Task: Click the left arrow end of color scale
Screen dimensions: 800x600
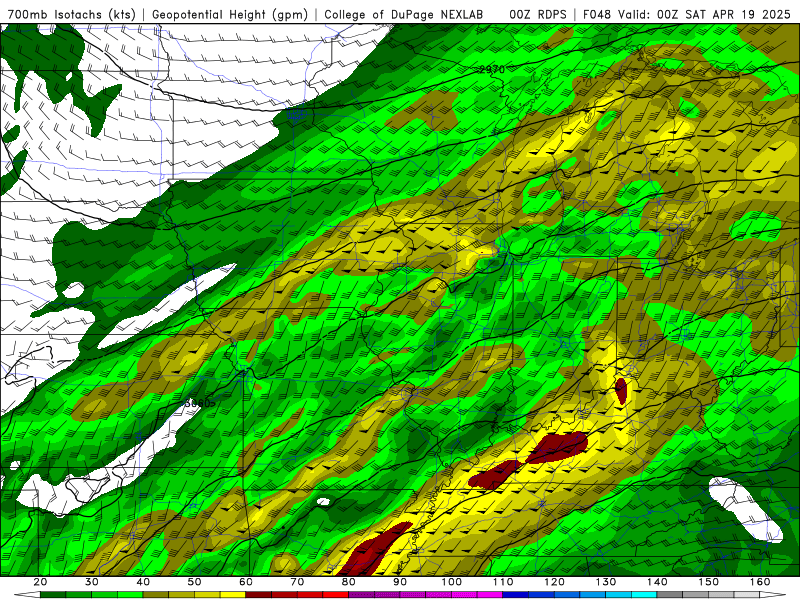Action: point(27,595)
